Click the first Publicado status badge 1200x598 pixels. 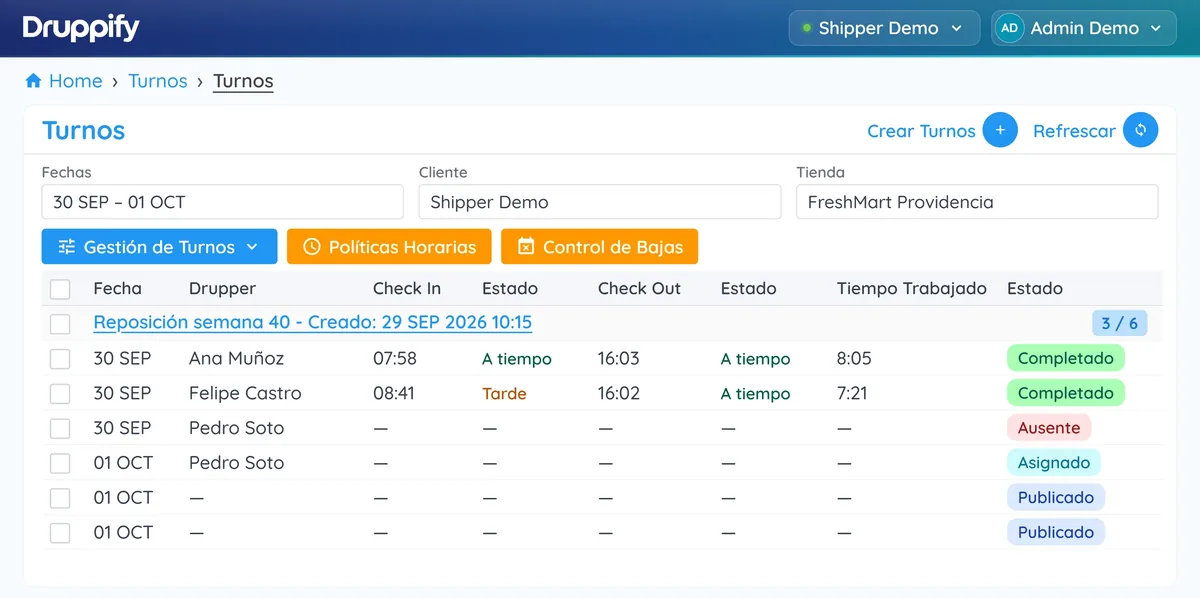click(x=1056, y=498)
